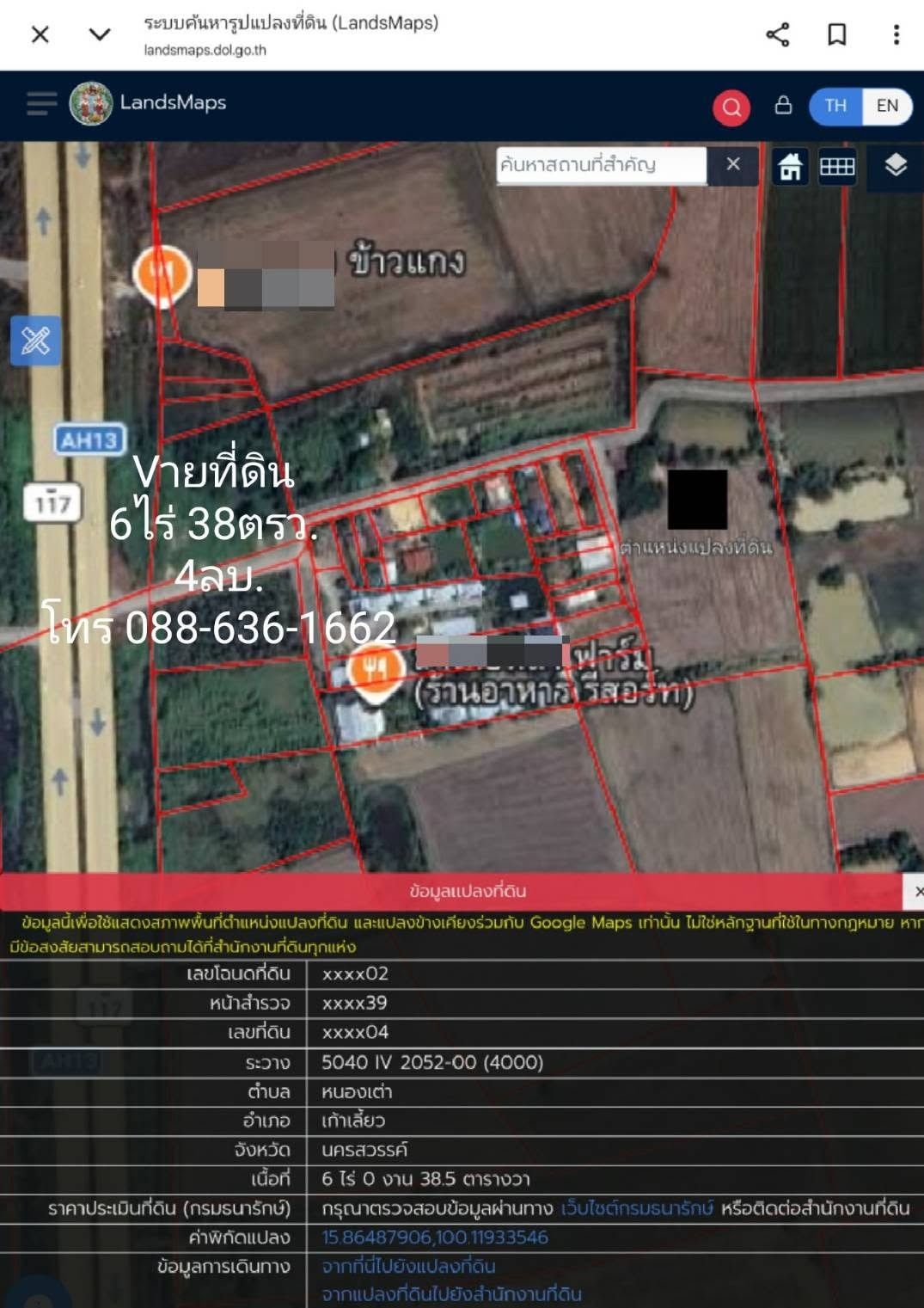
Task: Open the Treasury Department website link
Action: click(637, 1208)
